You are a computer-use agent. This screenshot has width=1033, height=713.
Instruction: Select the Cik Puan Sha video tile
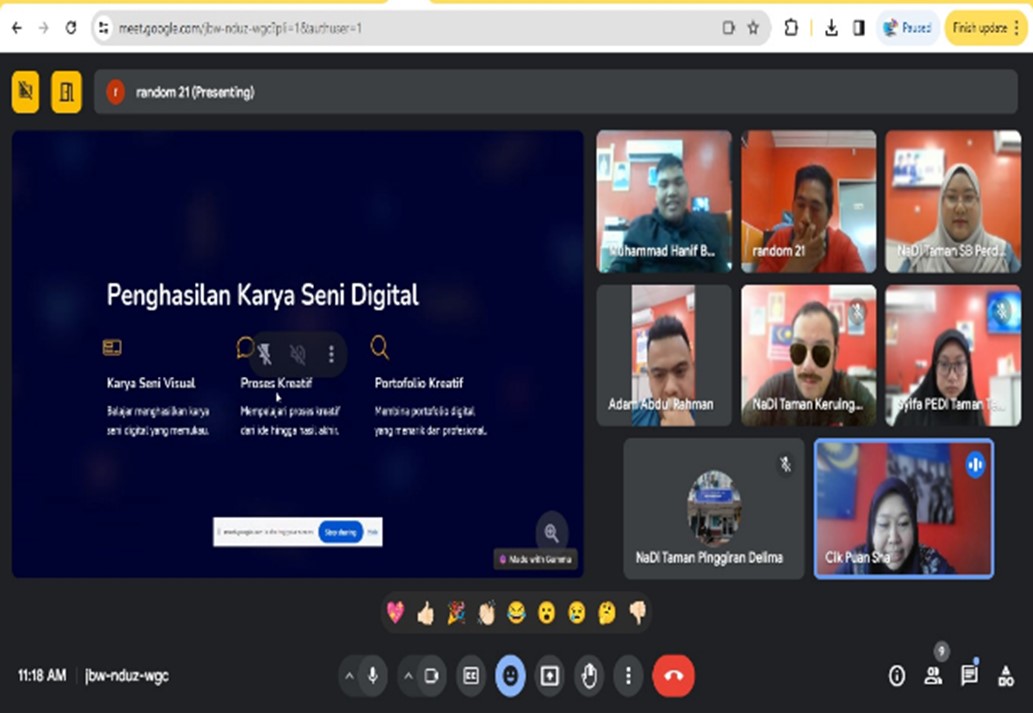click(903, 508)
